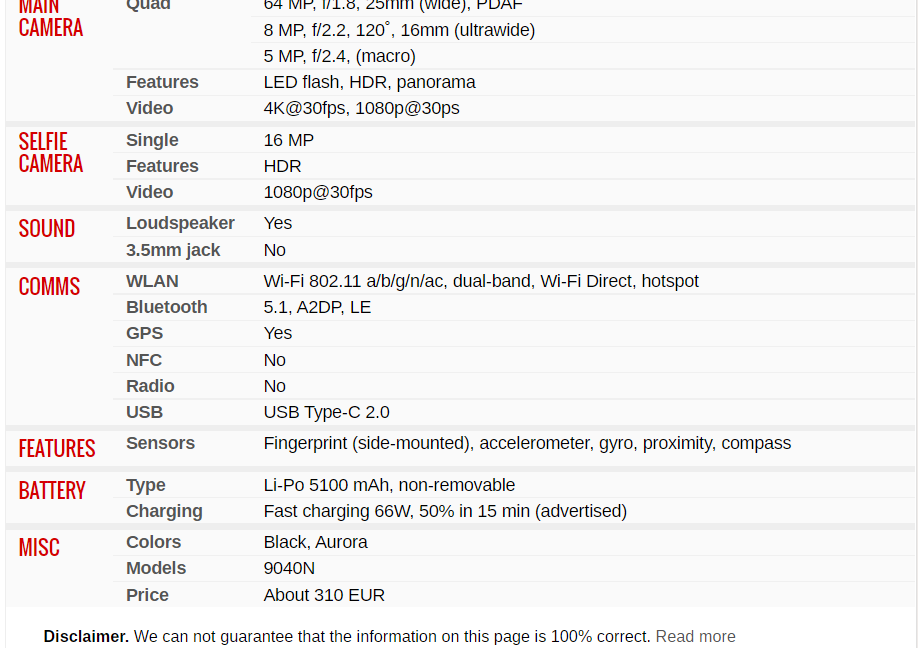Click the Models spec label
This screenshot has height=648, width=918.
click(x=156, y=568)
